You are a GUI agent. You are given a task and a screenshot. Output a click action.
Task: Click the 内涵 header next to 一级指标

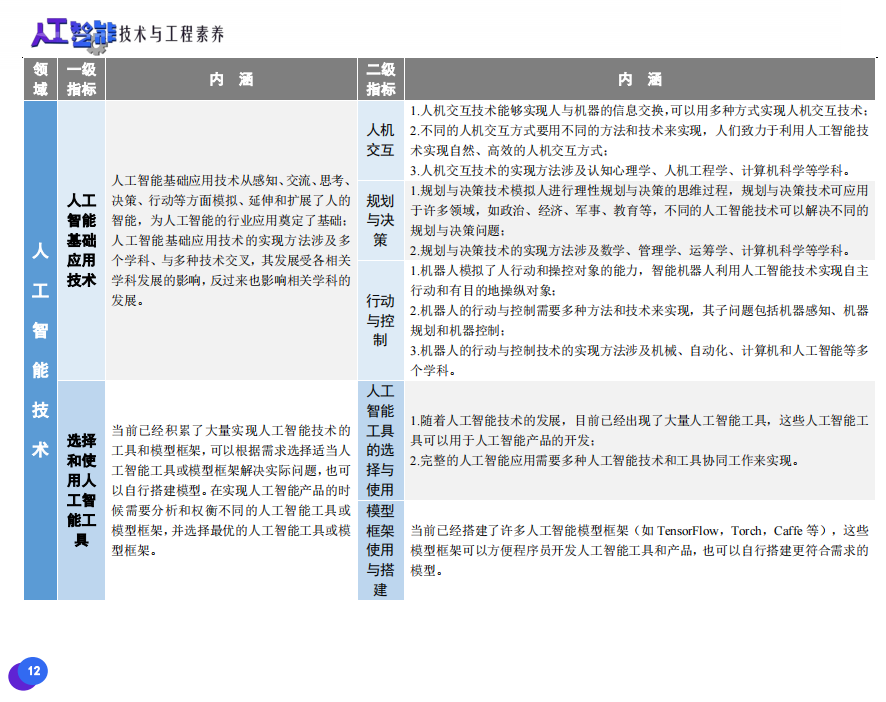[x=231, y=79]
